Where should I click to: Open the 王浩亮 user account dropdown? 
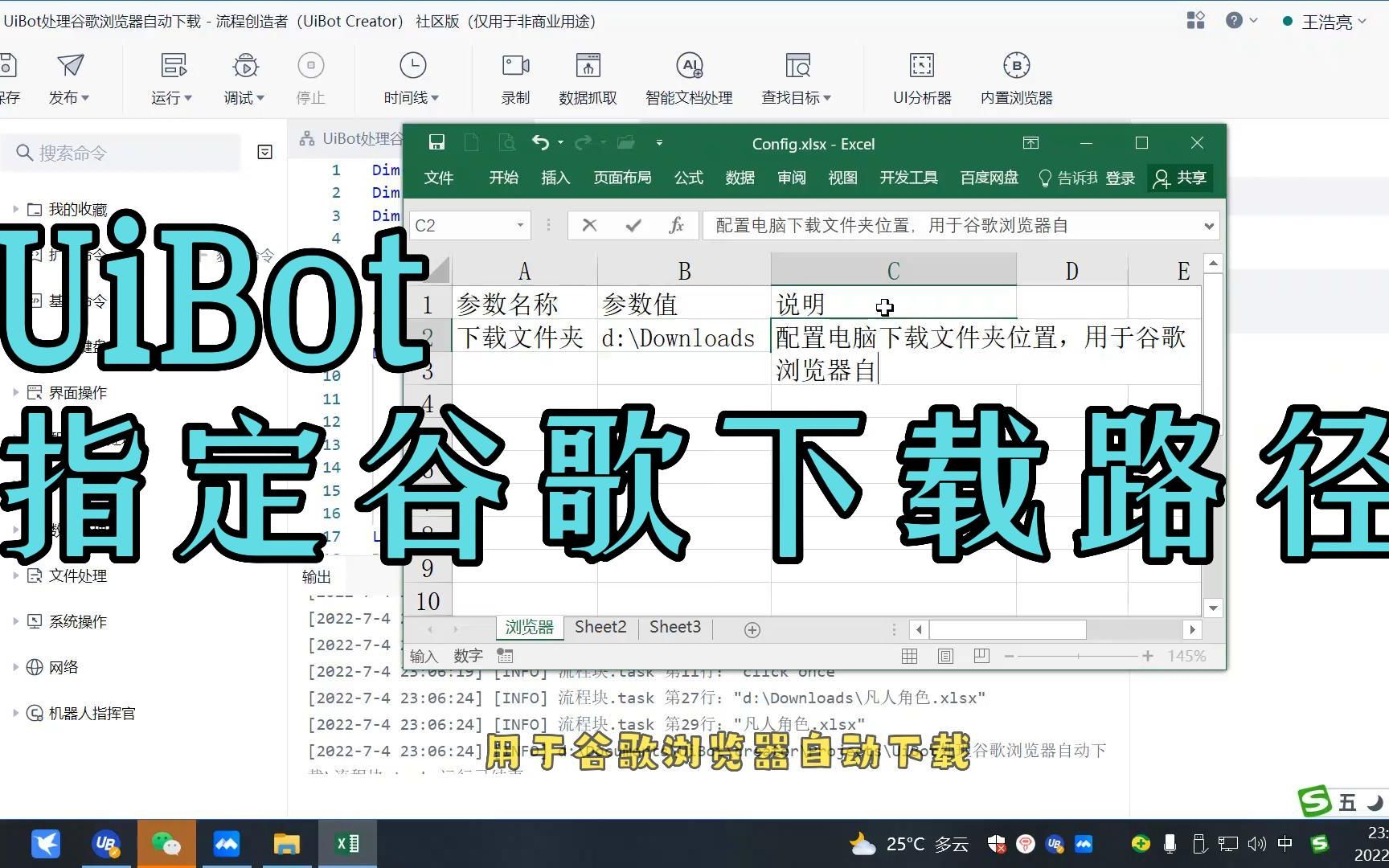click(1325, 22)
